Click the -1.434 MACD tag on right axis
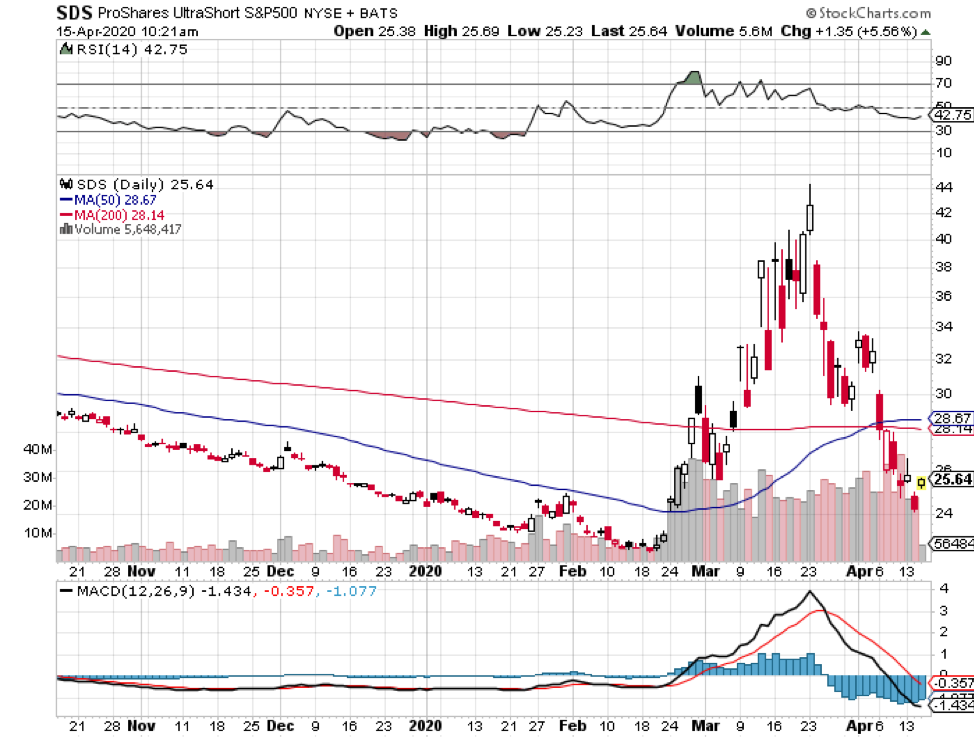The width and height of the screenshot is (974, 737). click(952, 705)
